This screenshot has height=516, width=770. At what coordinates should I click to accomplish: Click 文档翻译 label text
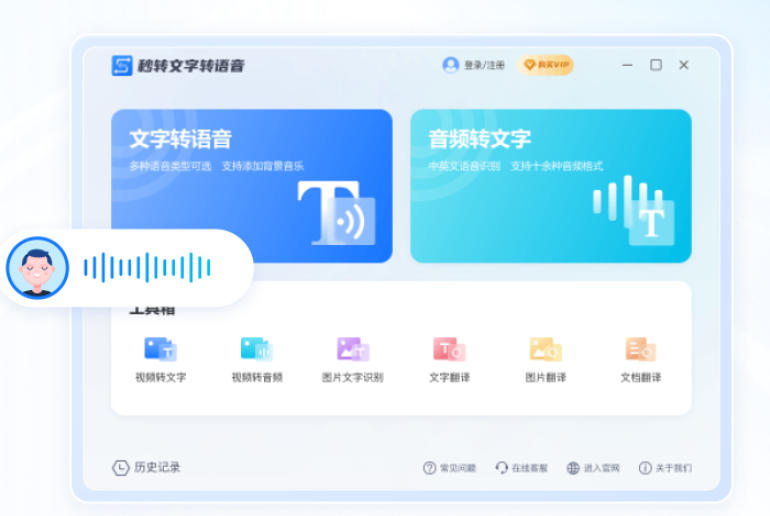coord(641,377)
